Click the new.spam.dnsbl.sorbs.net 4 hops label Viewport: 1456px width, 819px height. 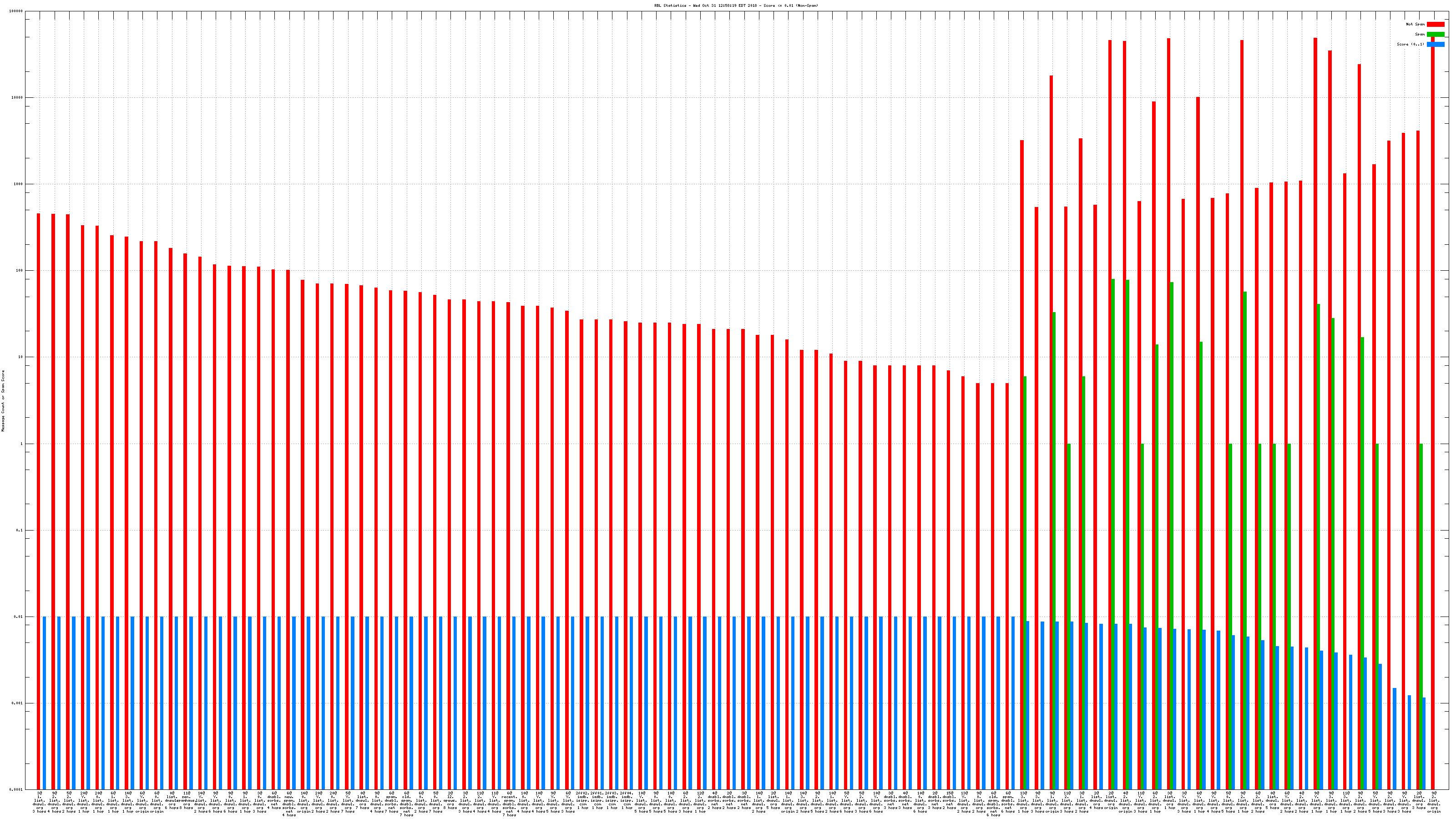[x=289, y=804]
